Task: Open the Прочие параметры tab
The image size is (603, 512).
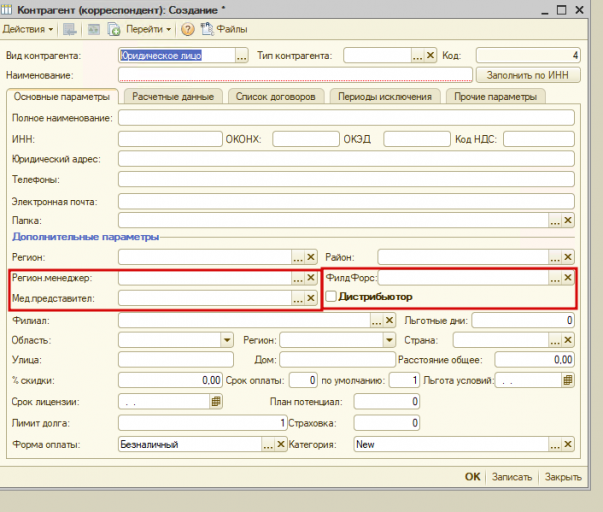Action: (x=495, y=97)
